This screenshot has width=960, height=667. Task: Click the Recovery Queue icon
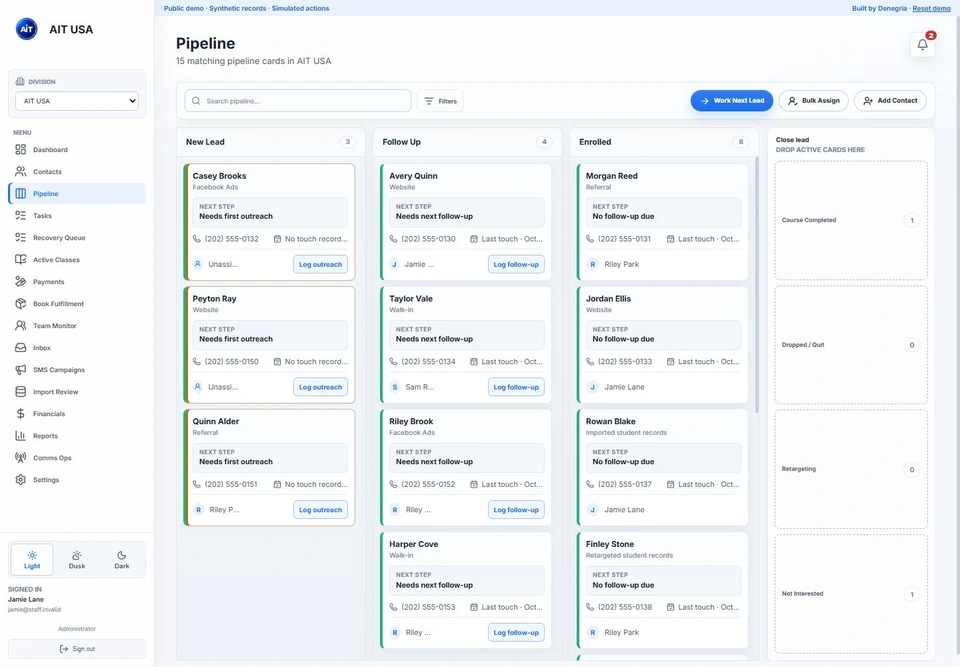[21, 238]
